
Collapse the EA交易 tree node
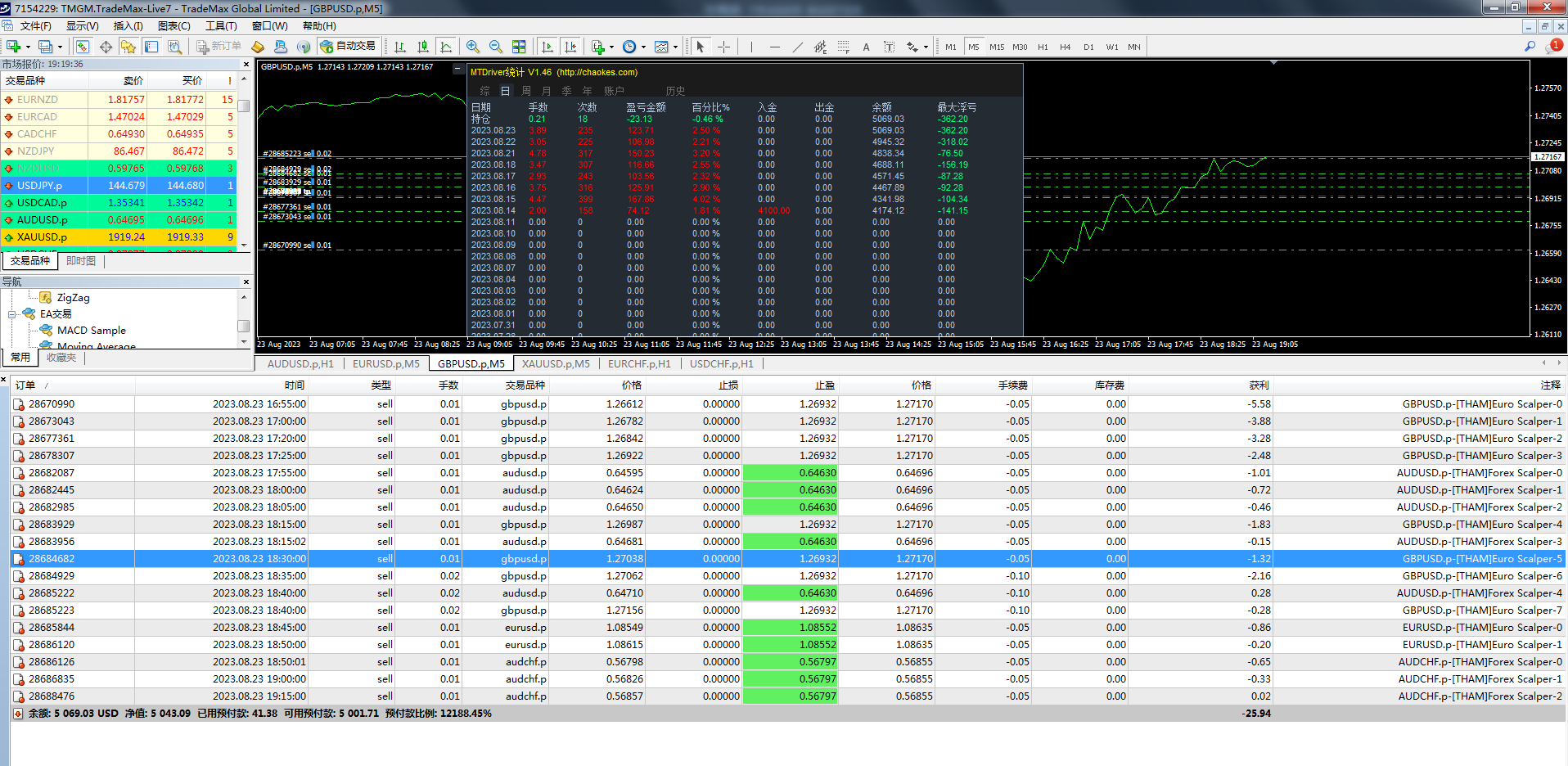point(12,314)
